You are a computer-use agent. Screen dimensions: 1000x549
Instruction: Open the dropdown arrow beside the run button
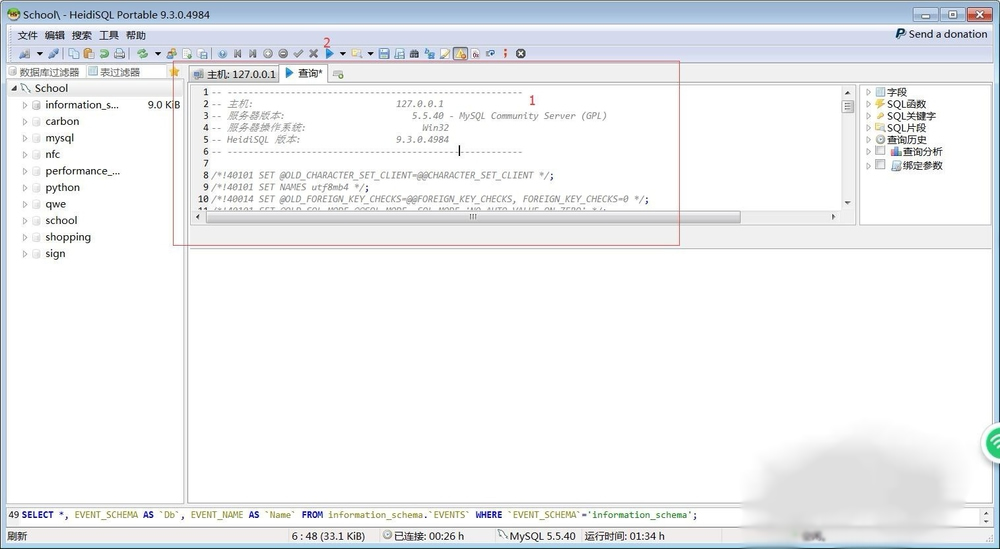(342, 53)
